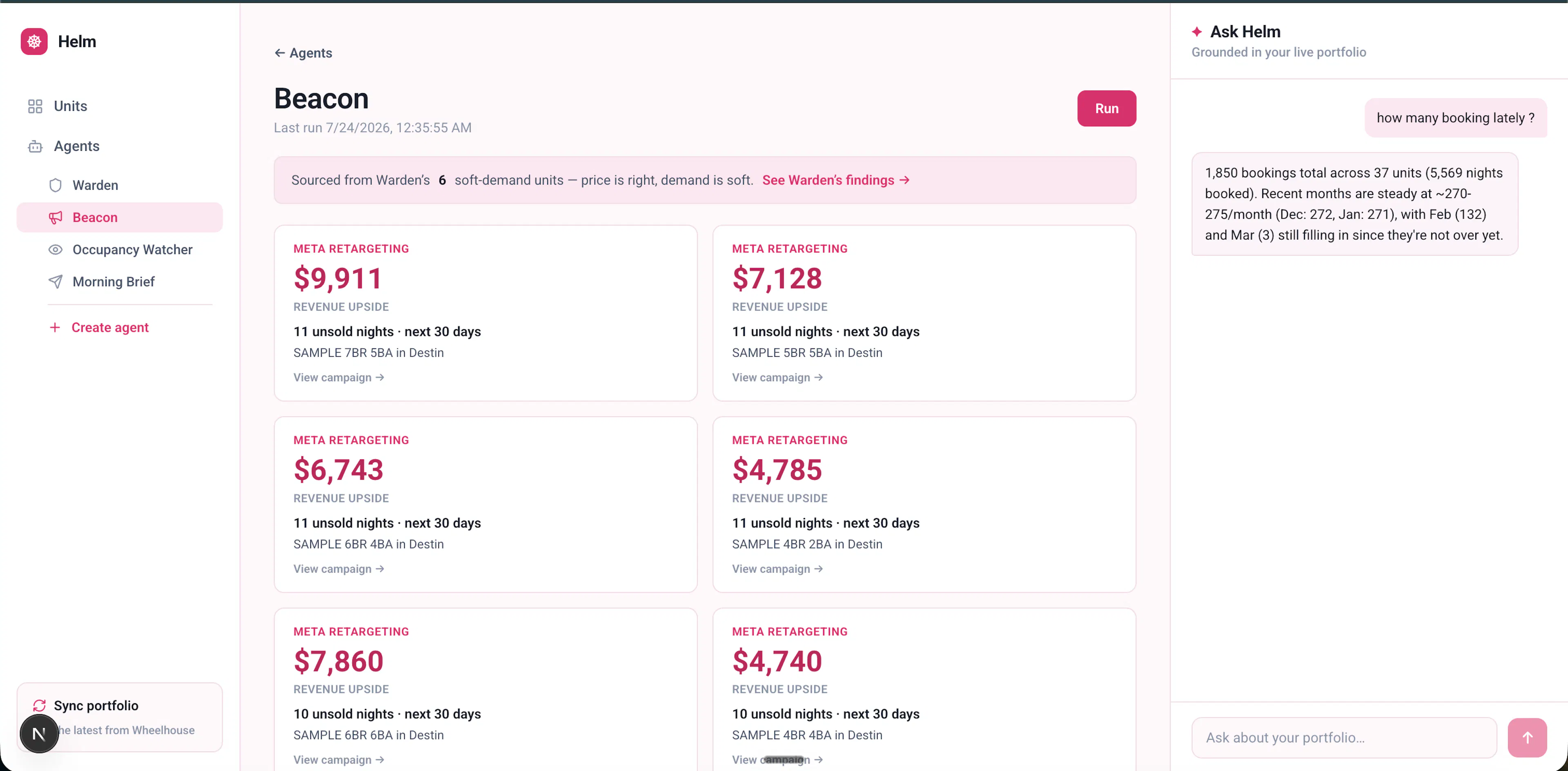
Task: Send the message with the arrow button
Action: pyautogui.click(x=1527, y=737)
